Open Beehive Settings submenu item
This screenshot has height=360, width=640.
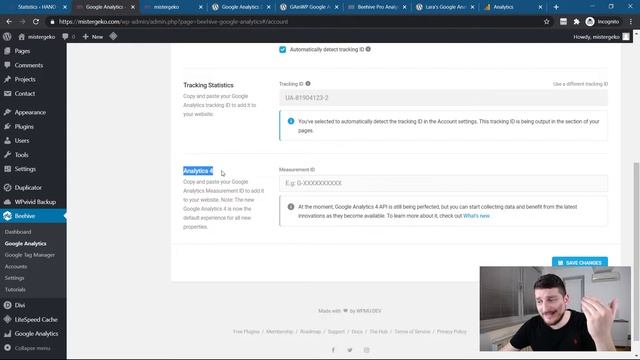click(14, 278)
